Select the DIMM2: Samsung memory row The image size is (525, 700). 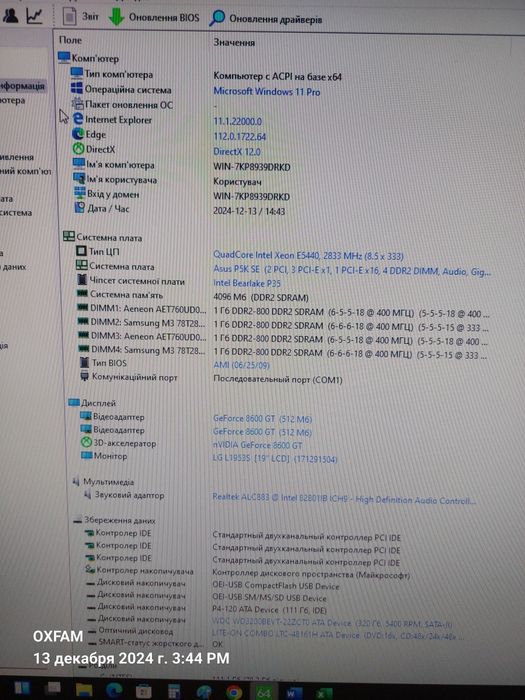point(283,325)
